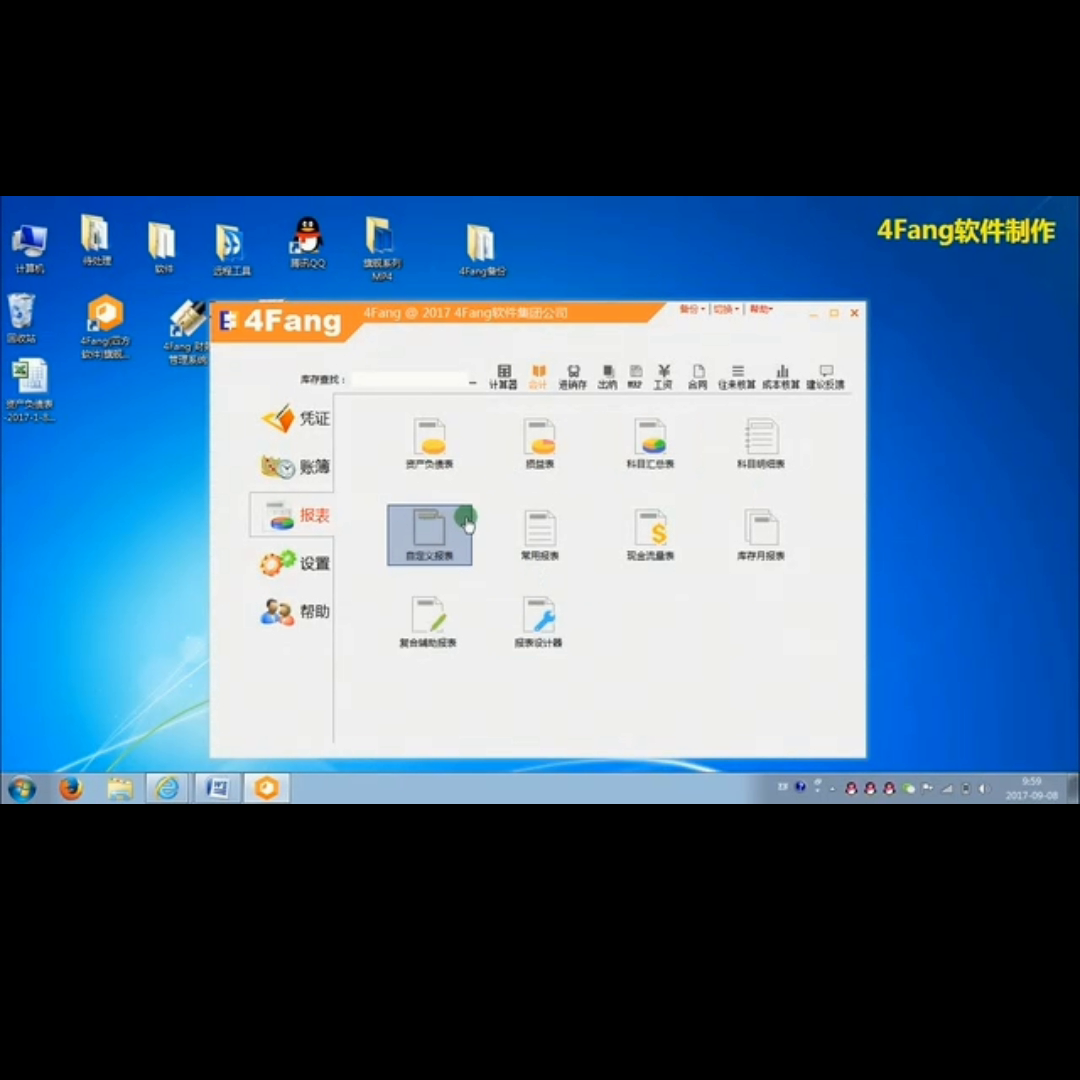Switch to the 进销存 module
Viewport: 1080px width, 1080px height.
click(x=572, y=377)
